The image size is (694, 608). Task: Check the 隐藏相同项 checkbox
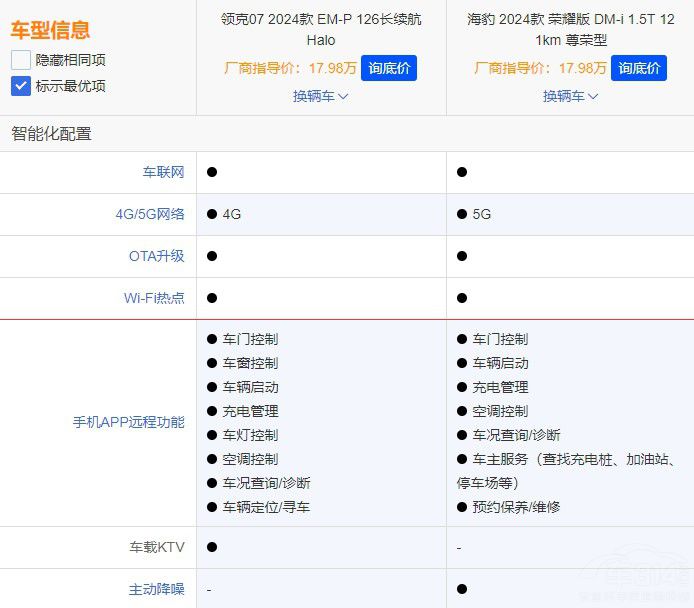pyautogui.click(x=21, y=60)
